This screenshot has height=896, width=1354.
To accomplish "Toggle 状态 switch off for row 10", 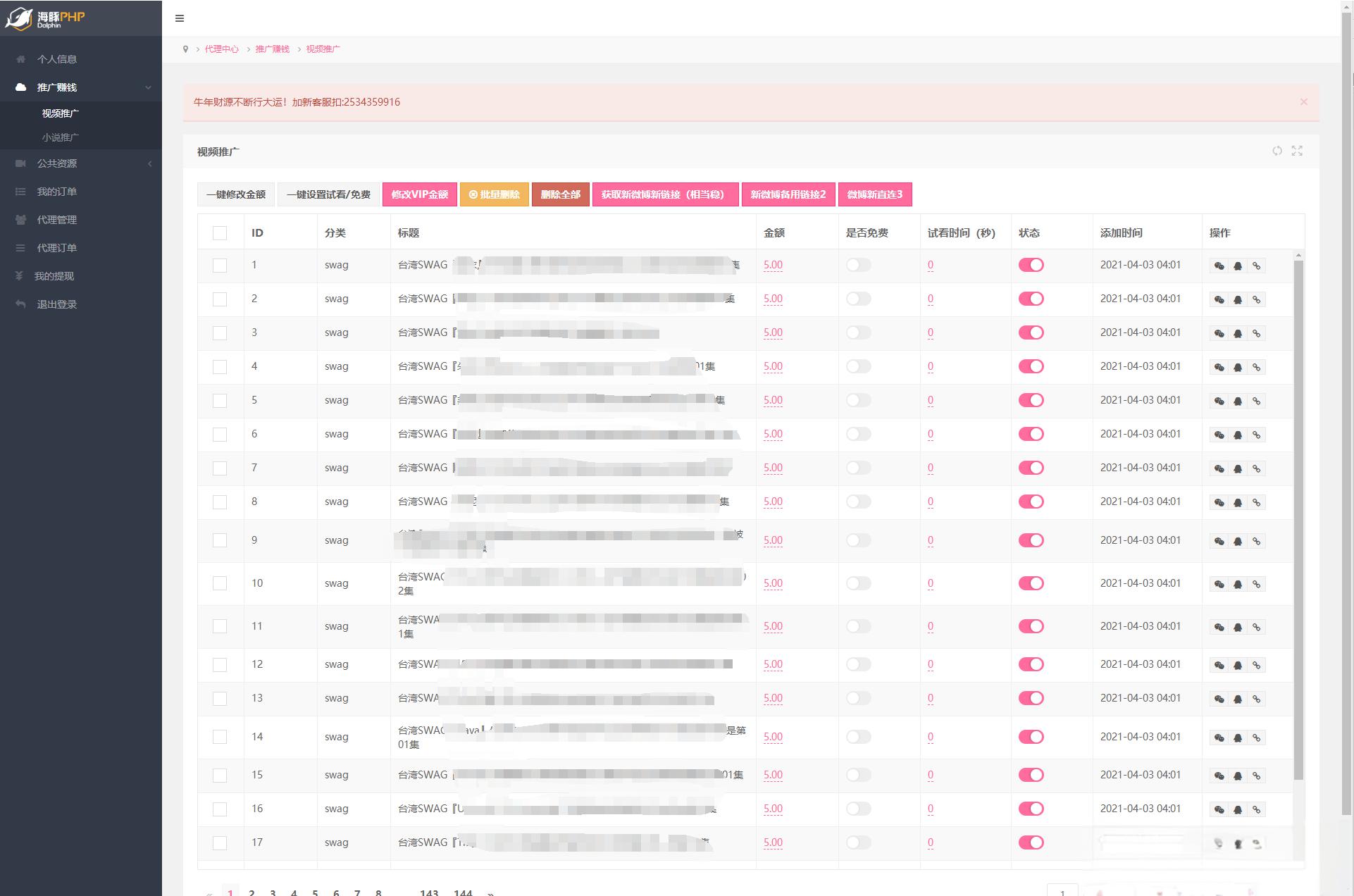I will (1031, 583).
